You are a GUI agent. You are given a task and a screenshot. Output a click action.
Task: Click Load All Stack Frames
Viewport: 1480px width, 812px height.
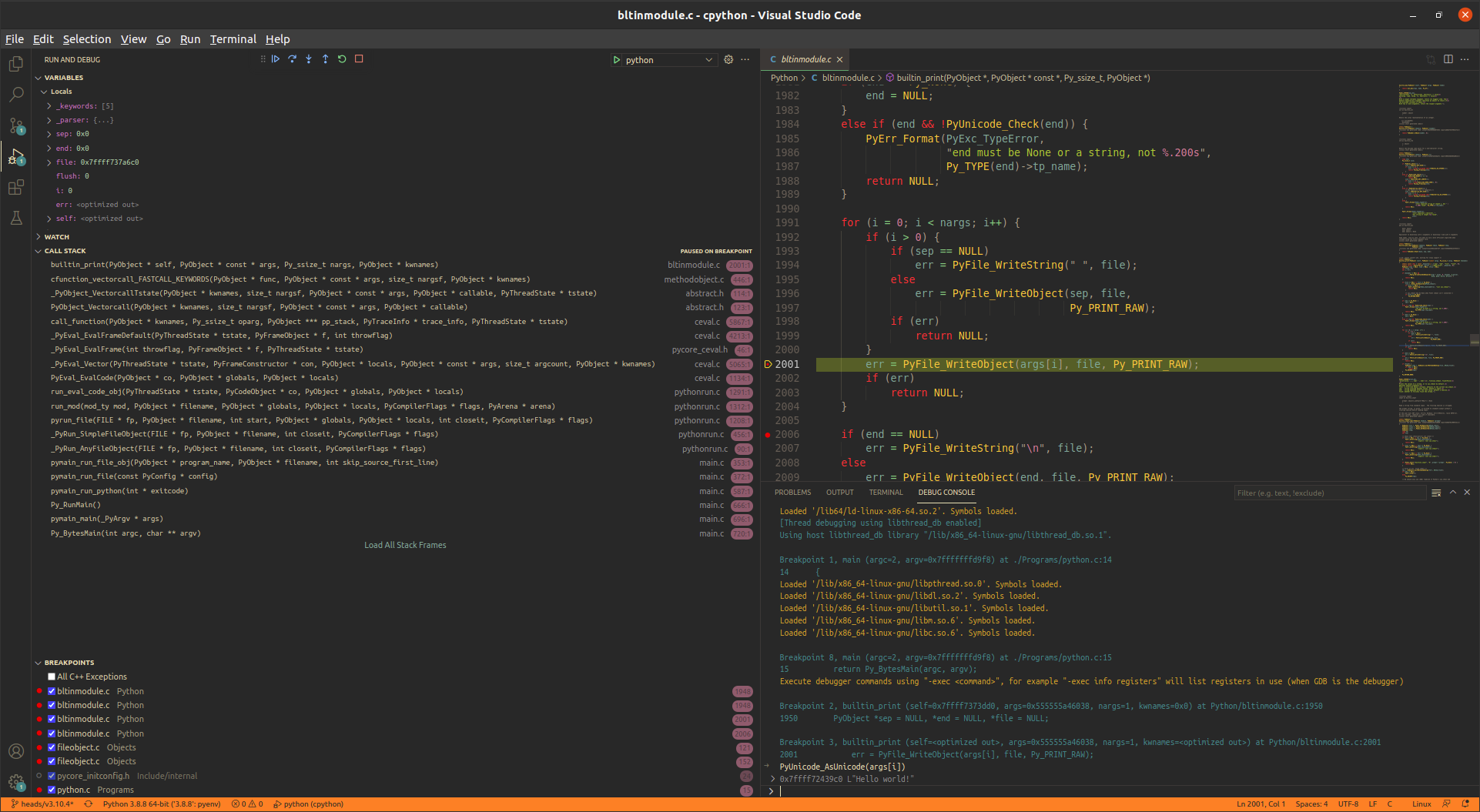click(405, 545)
